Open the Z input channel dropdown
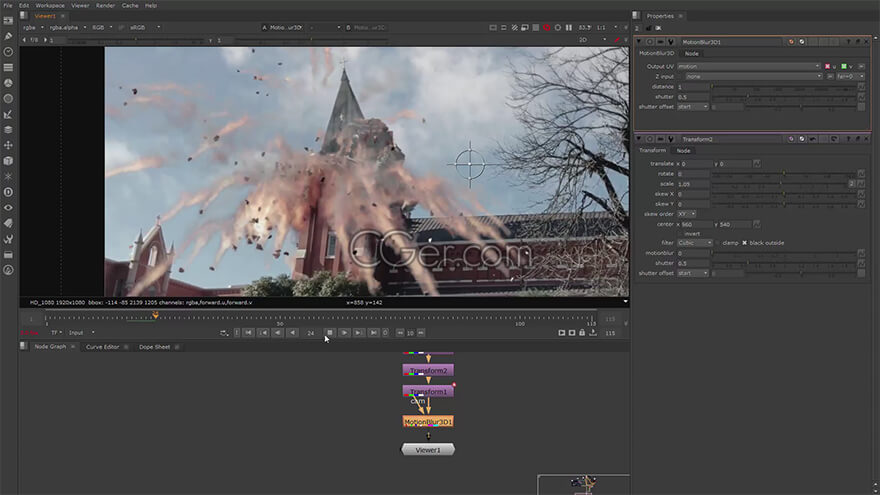The width and height of the screenshot is (880, 495). pos(754,76)
